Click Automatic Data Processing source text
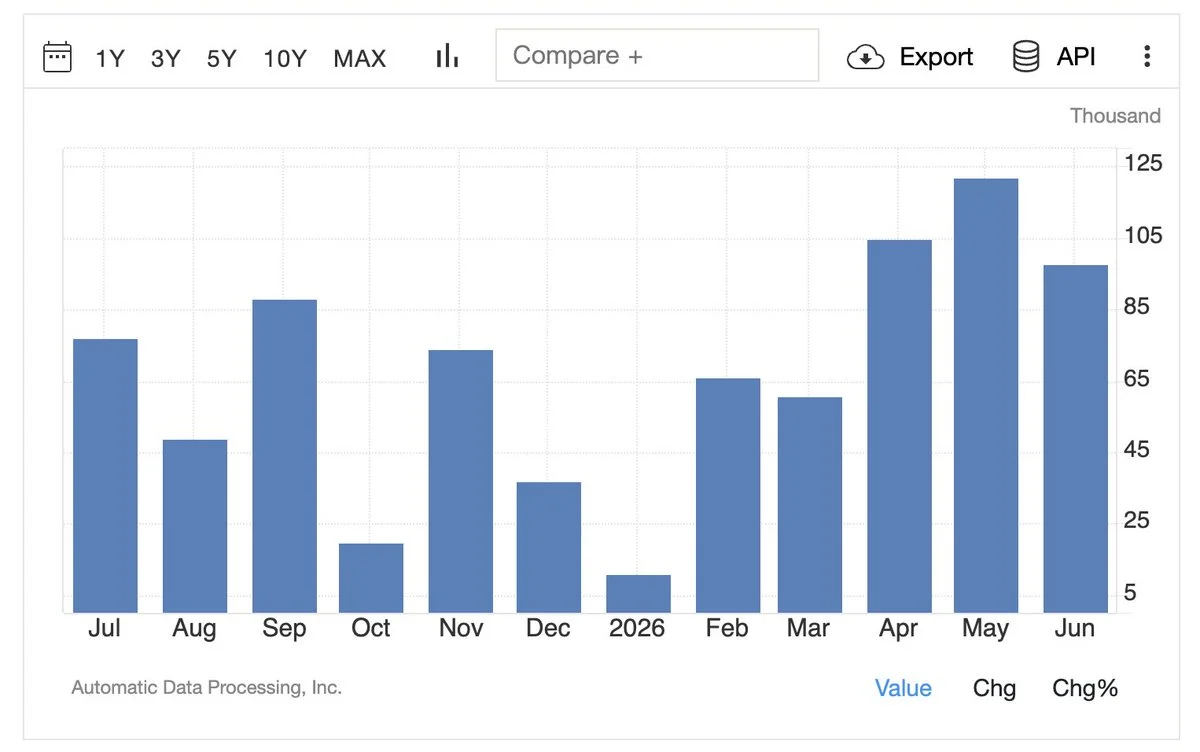The image size is (1200, 752). click(207, 688)
